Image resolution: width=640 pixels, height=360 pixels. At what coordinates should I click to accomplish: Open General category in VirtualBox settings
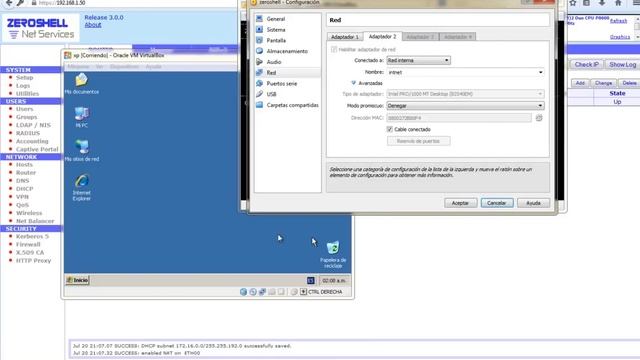[x=276, y=19]
